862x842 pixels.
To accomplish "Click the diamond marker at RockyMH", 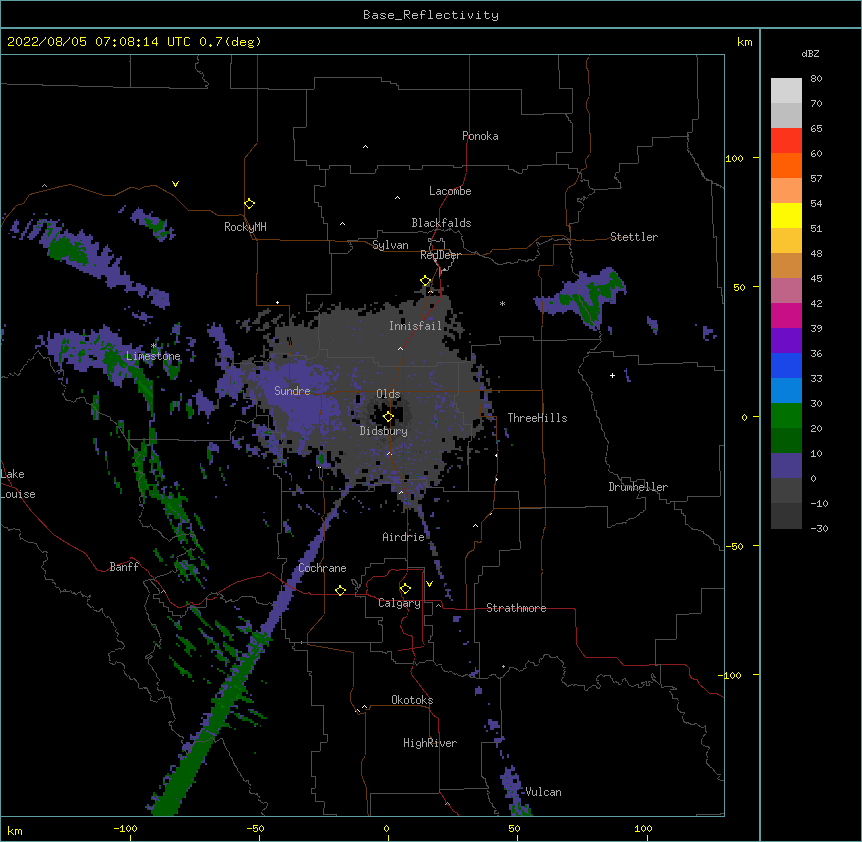I will [249, 204].
